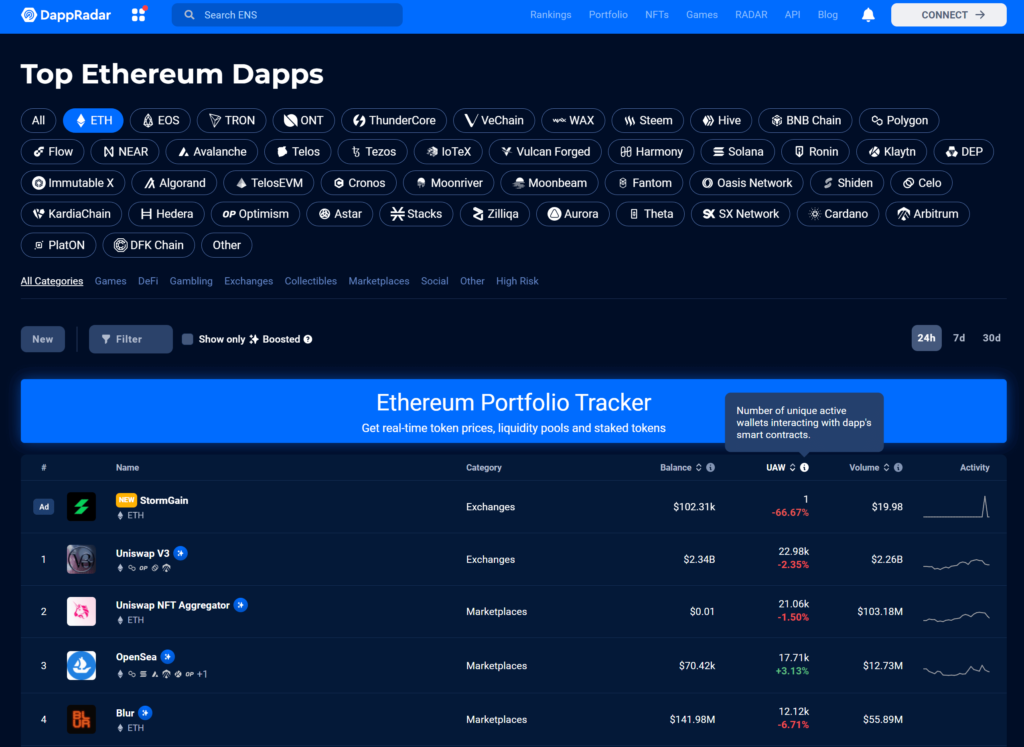Filter by the Optimism chain
The image size is (1024, 747).
point(255,214)
